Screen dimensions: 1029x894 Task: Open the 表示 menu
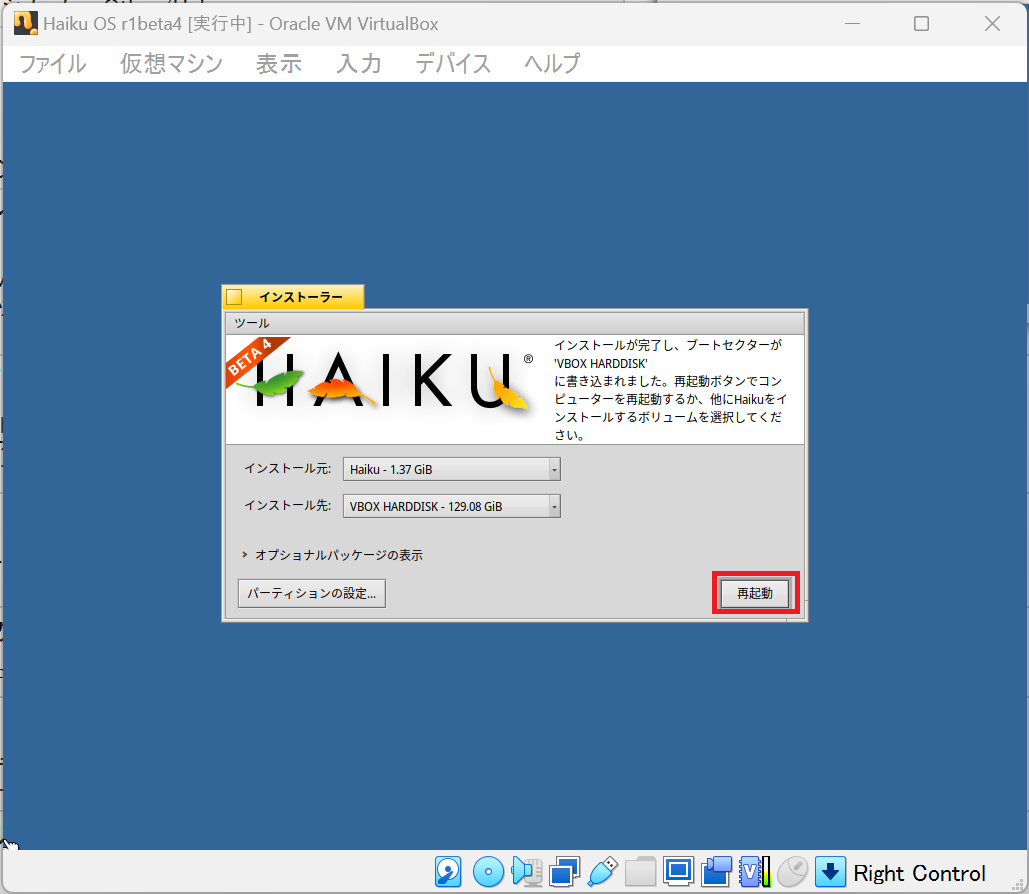(279, 64)
